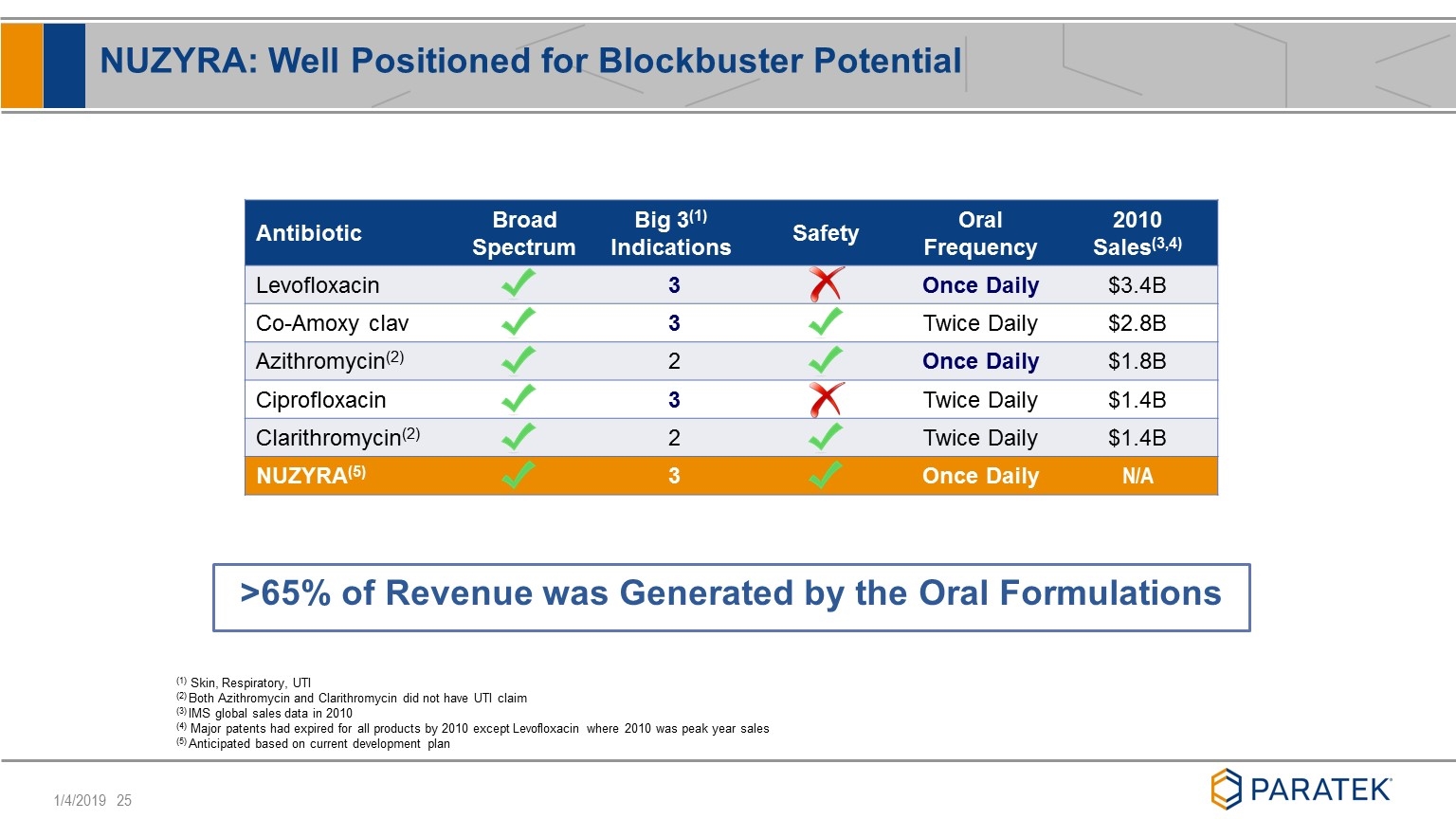Click the $2.8B sales value
Screen dimensions: 1456x819
1137,323
